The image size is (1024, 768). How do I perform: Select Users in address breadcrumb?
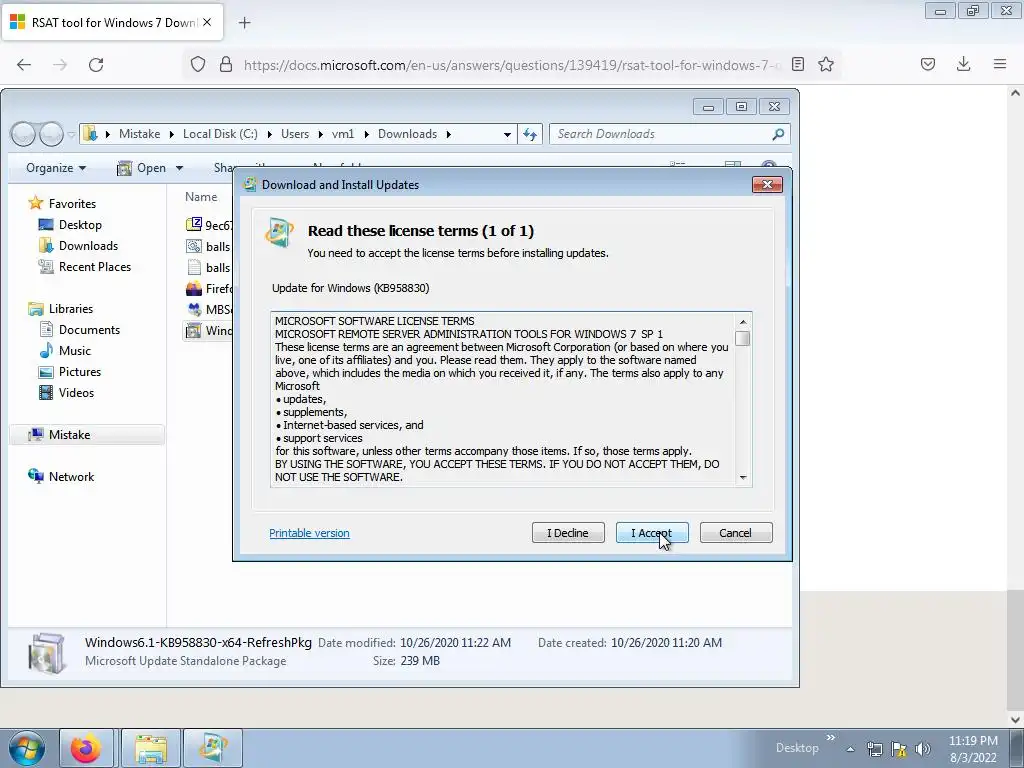click(x=295, y=134)
